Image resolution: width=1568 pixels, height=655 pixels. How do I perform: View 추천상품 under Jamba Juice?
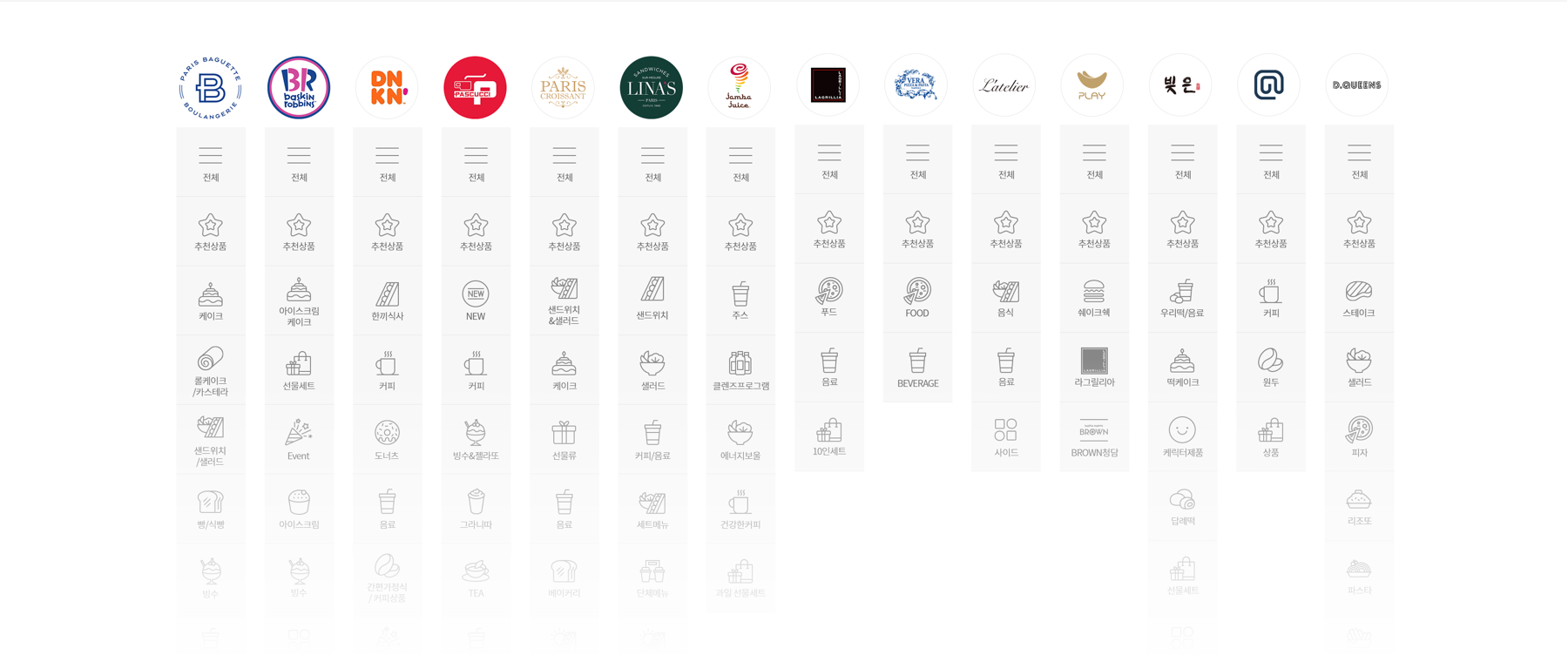tap(740, 232)
